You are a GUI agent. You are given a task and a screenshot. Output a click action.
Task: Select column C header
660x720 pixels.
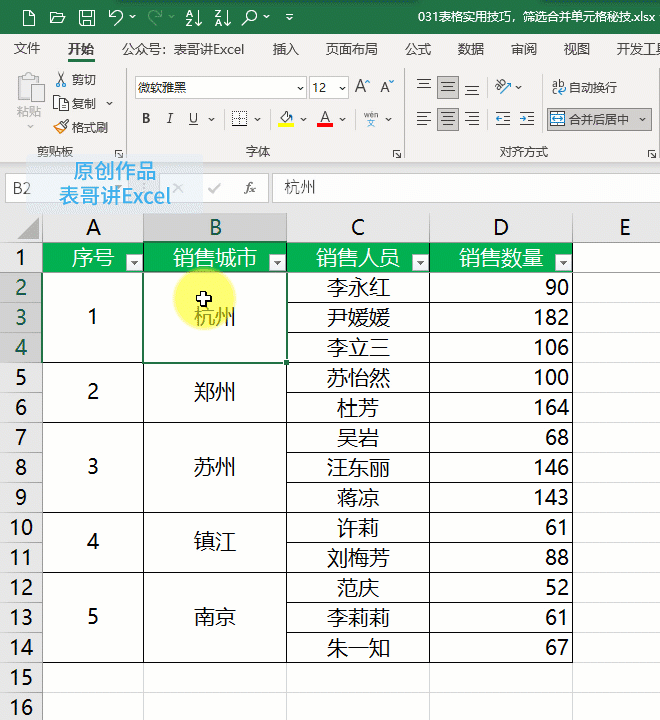pos(358,227)
